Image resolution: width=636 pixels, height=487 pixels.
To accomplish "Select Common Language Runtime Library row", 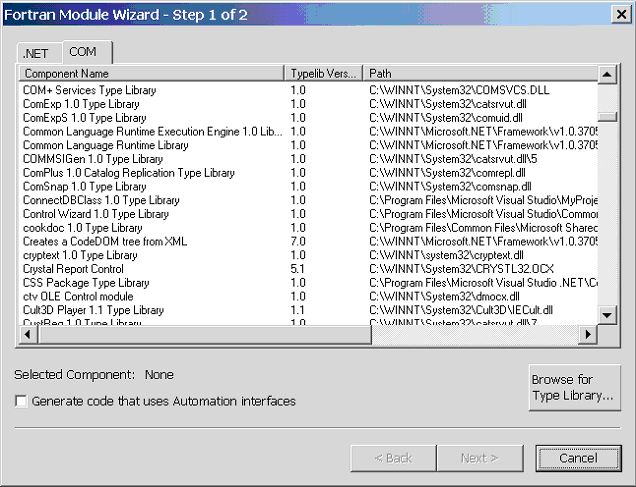I will (x=308, y=145).
